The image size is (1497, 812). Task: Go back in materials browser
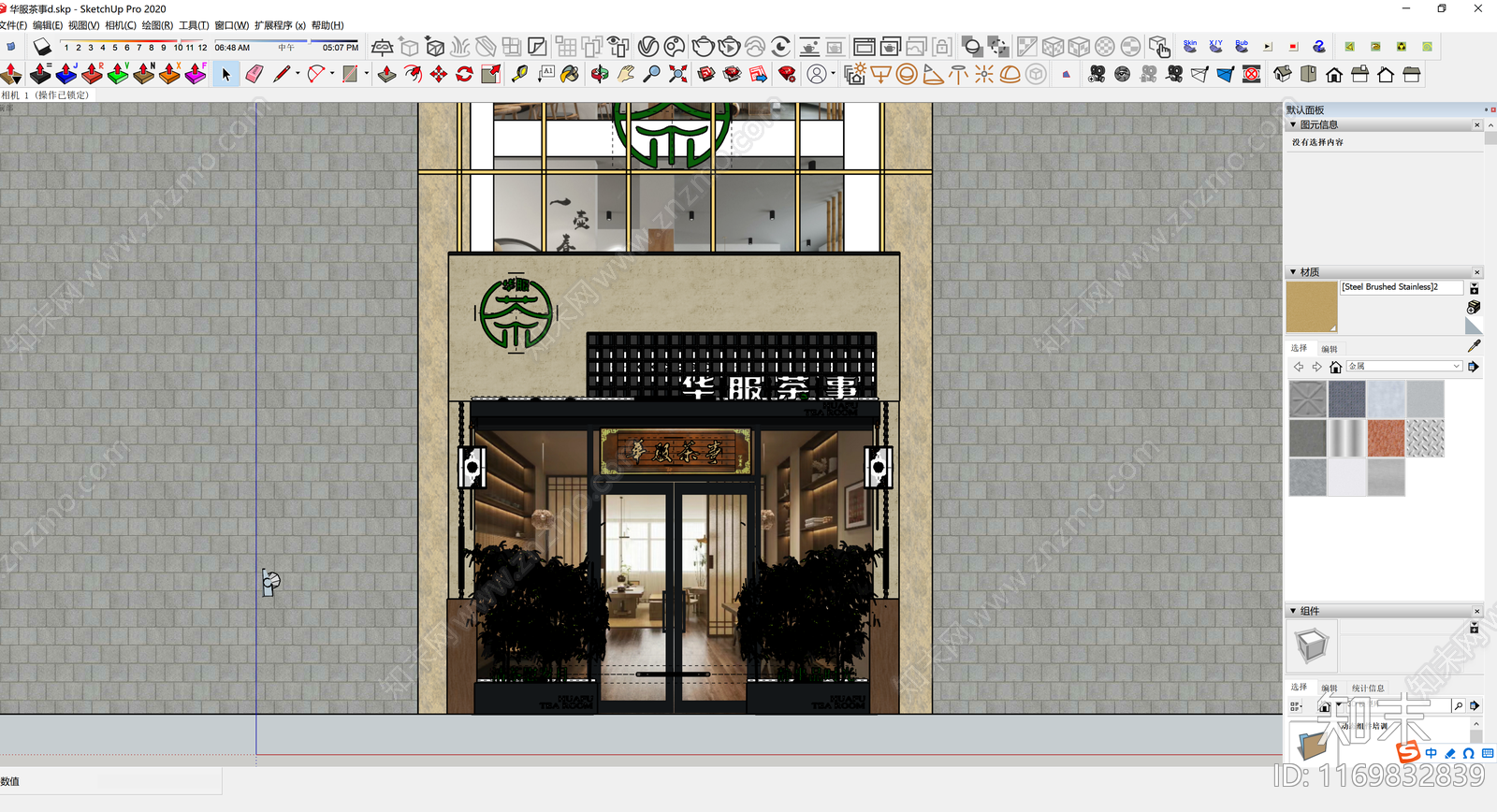tap(1299, 367)
